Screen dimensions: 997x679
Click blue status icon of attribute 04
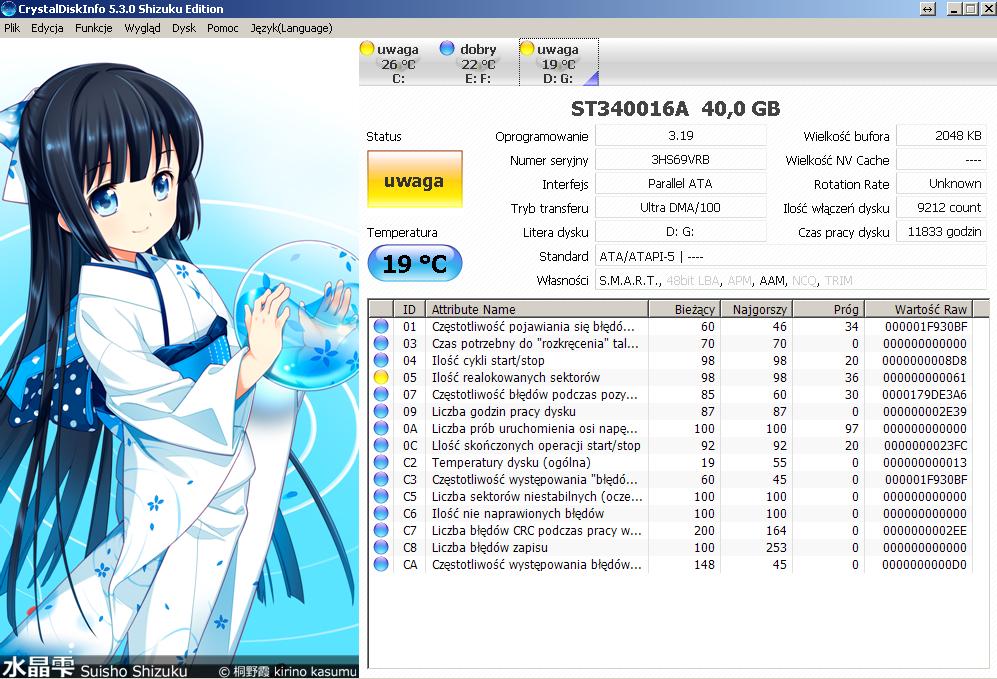coord(381,360)
